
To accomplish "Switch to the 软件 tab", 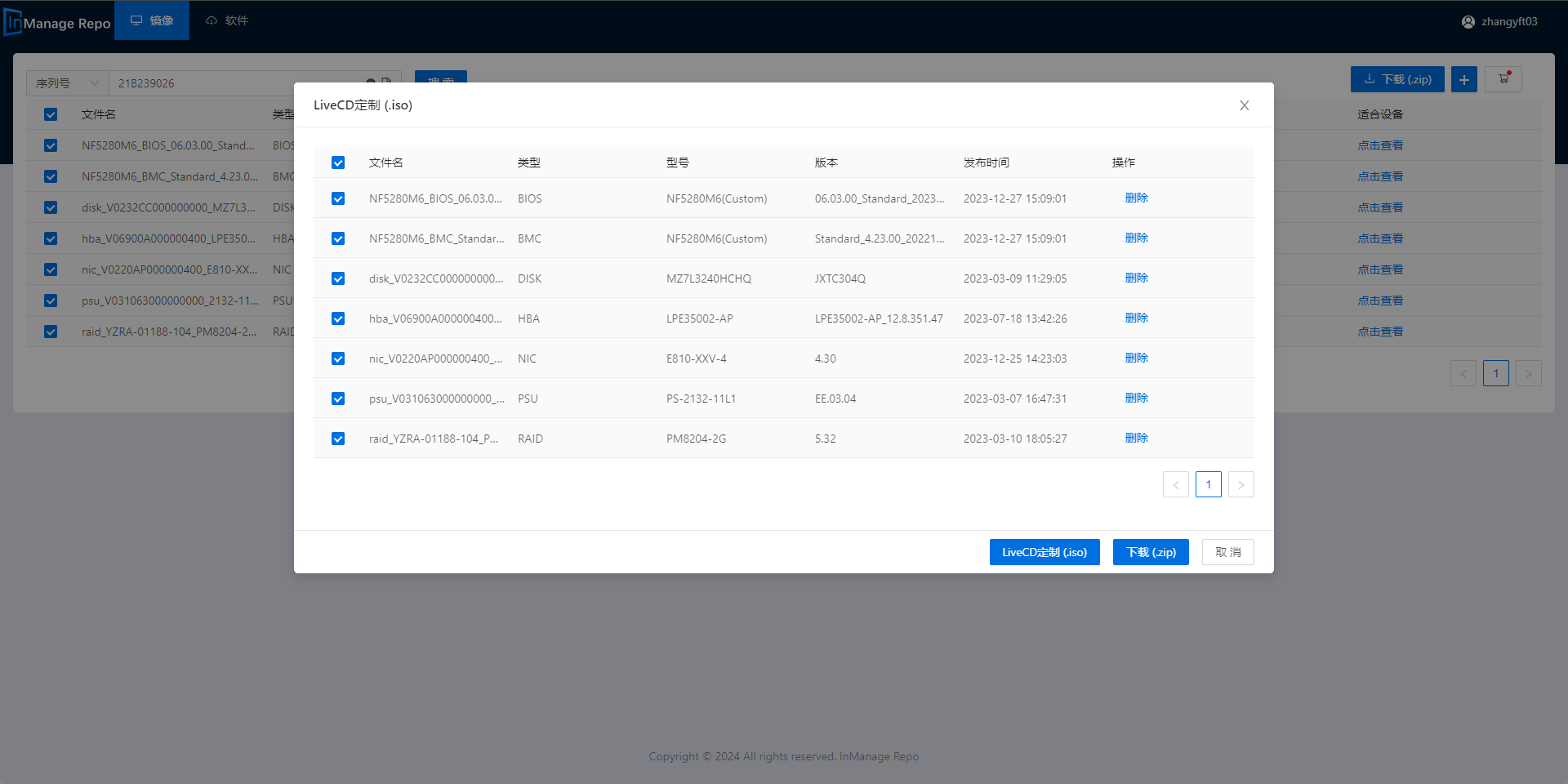I will (227, 20).
